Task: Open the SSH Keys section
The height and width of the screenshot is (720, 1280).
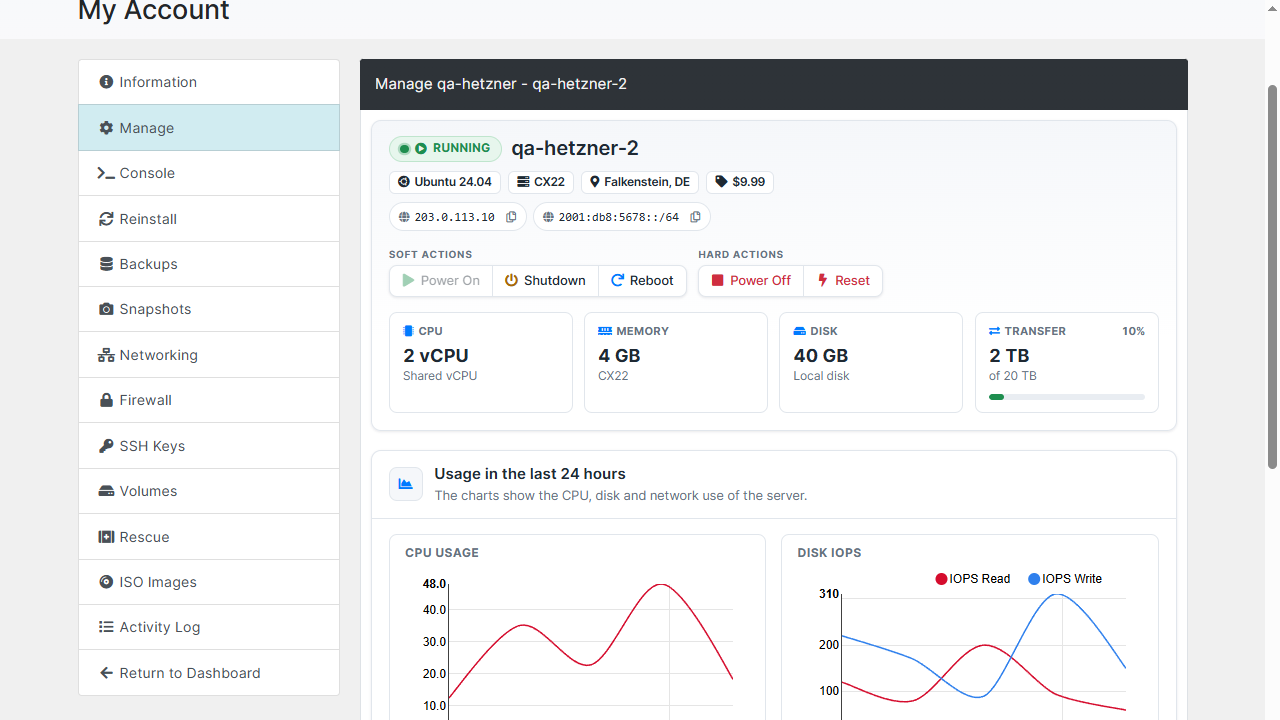Action: pyautogui.click(x=209, y=446)
